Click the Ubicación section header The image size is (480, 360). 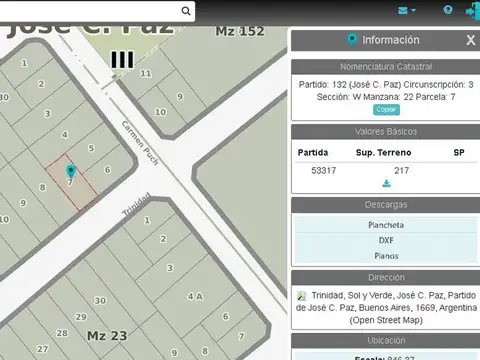386,341
